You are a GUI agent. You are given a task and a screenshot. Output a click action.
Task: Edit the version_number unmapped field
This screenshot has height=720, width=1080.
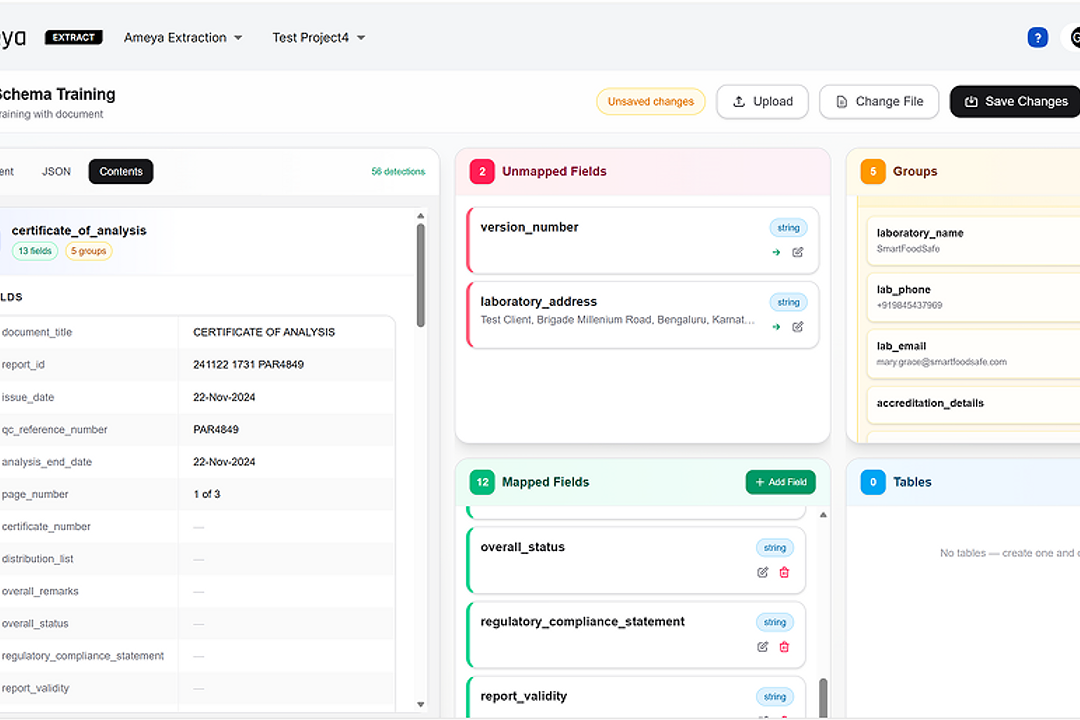[x=798, y=253]
